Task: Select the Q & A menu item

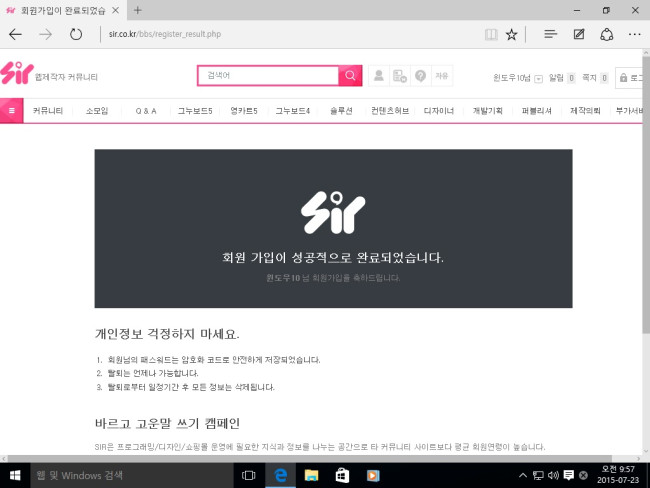Action: coord(146,111)
